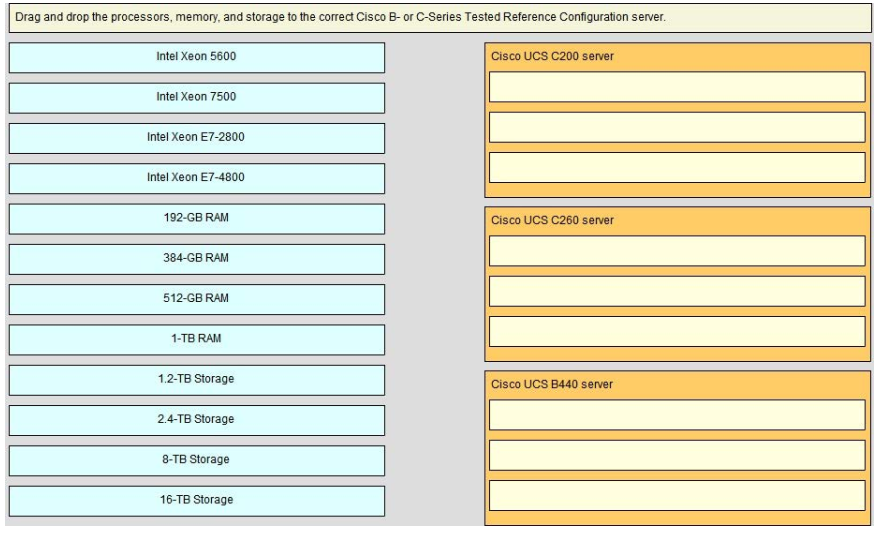Click the 16-TB Storage item
Image resolution: width=881 pixels, height=541 pixels.
[x=197, y=501]
